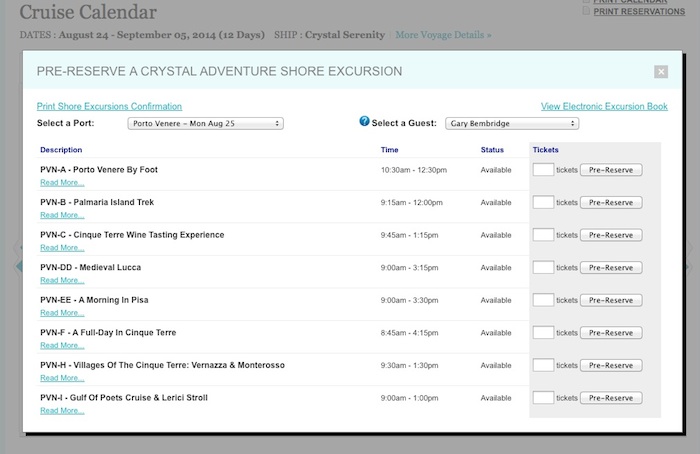Click the Status column header
This screenshot has height=454, width=700.
tap(492, 150)
